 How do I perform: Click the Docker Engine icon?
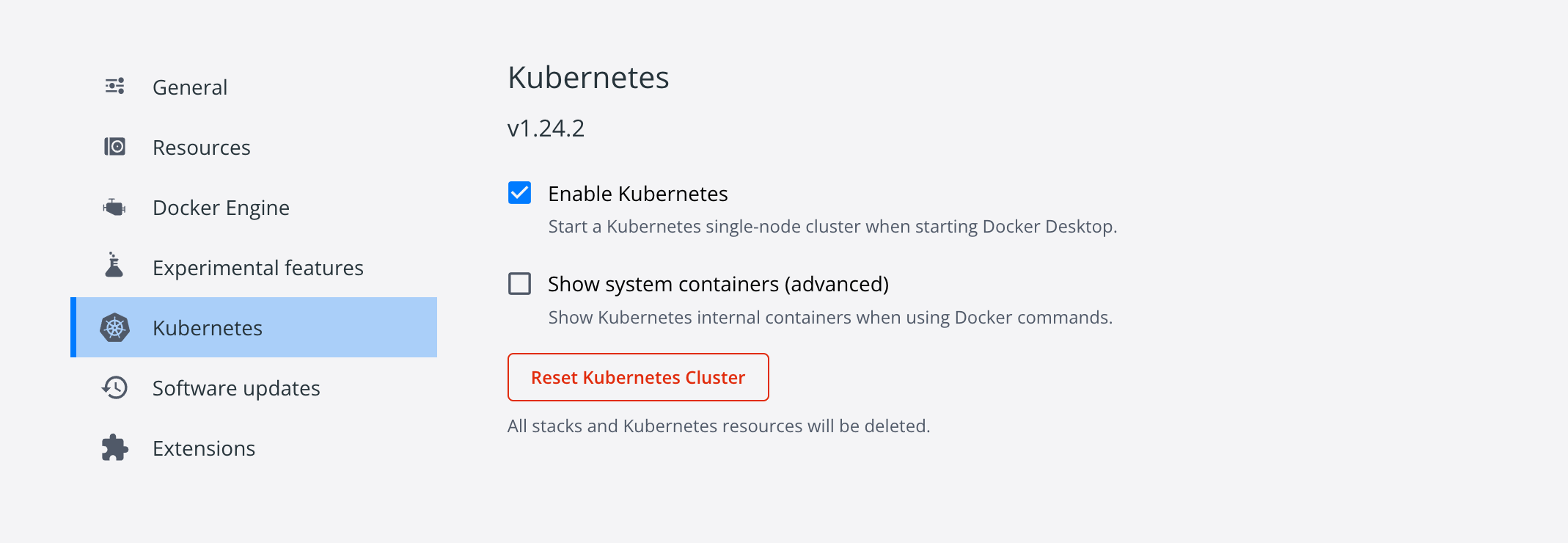(x=114, y=207)
